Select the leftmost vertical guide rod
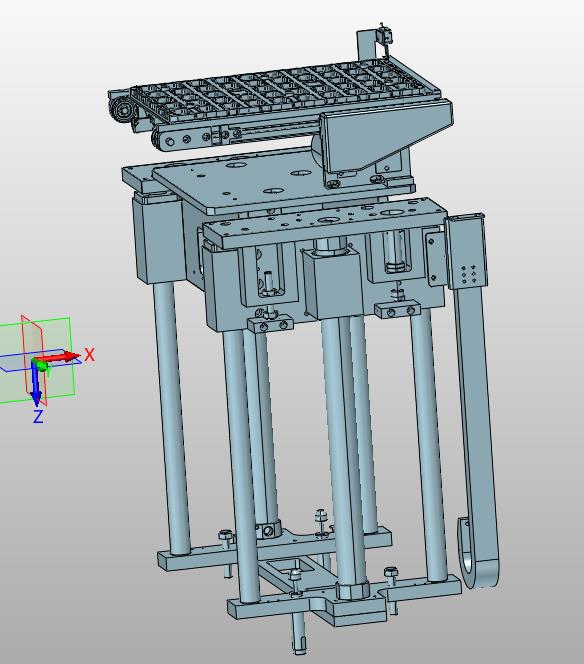Image resolution: width=584 pixels, height=664 pixels. [172, 417]
